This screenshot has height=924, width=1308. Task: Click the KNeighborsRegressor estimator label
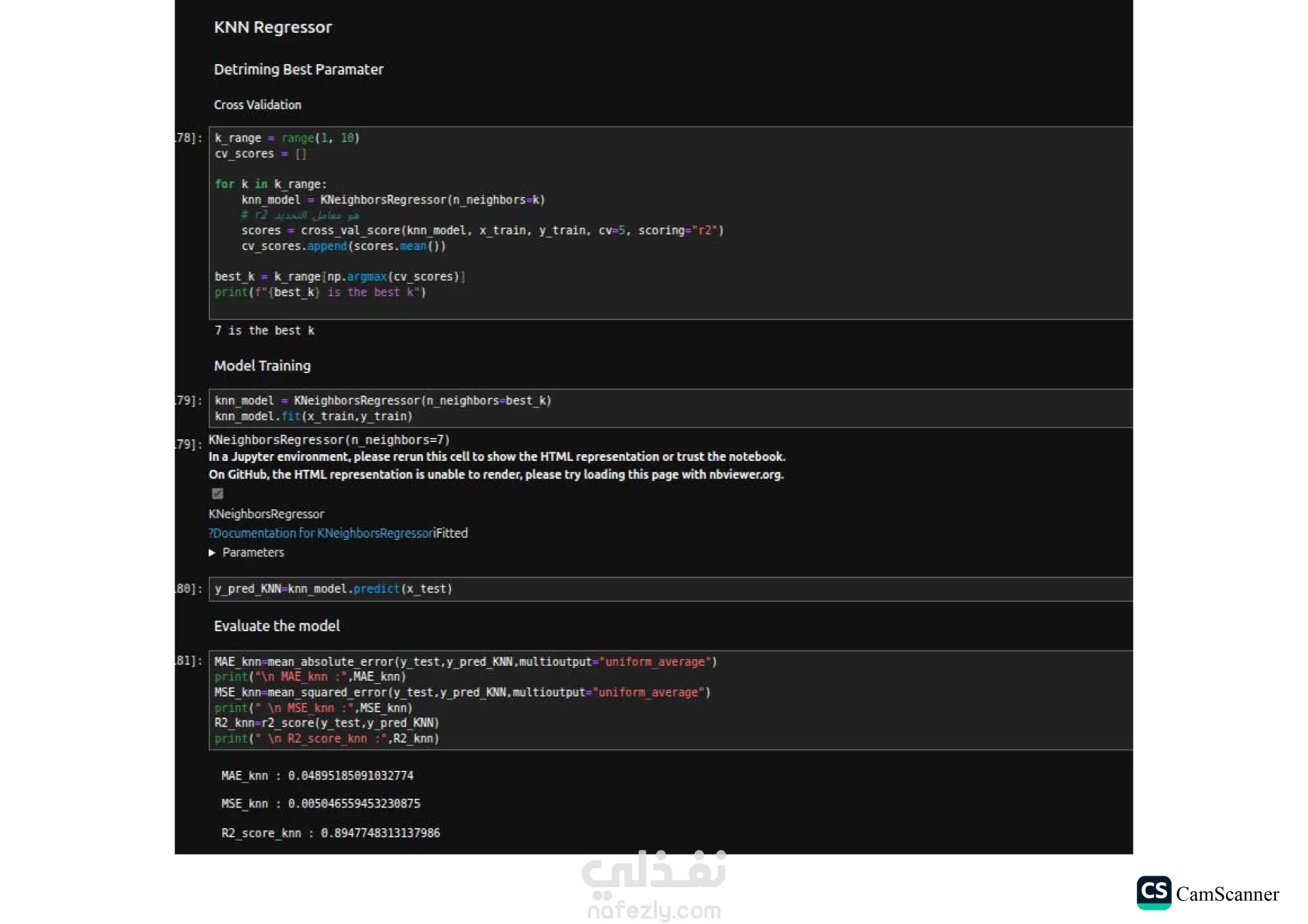tap(266, 514)
